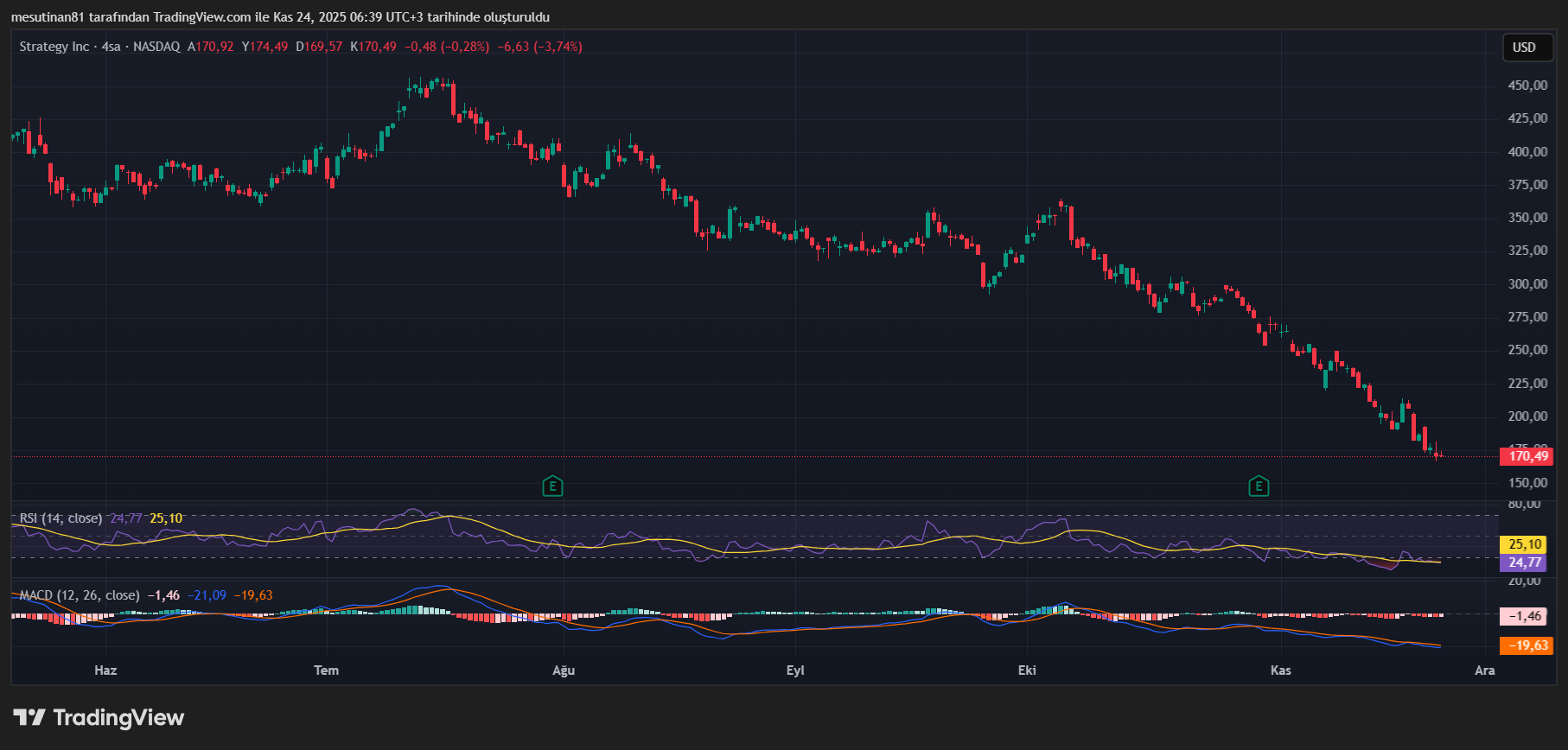Viewport: 1568px width, 750px height.
Task: Click the Ara month label on time axis
Action: pyautogui.click(x=1484, y=671)
